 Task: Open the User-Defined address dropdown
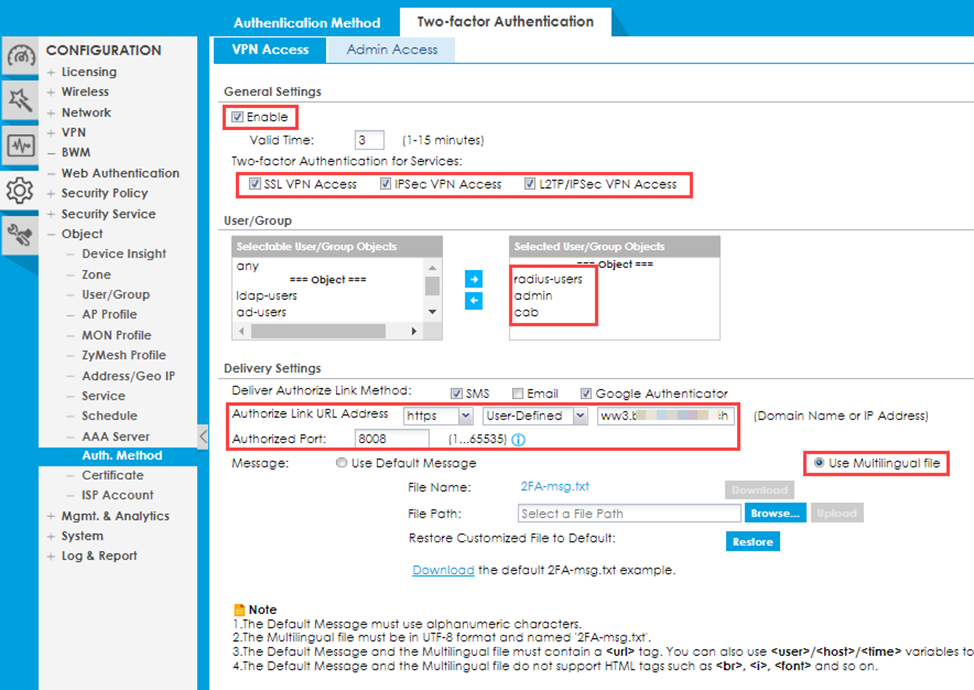click(x=535, y=416)
